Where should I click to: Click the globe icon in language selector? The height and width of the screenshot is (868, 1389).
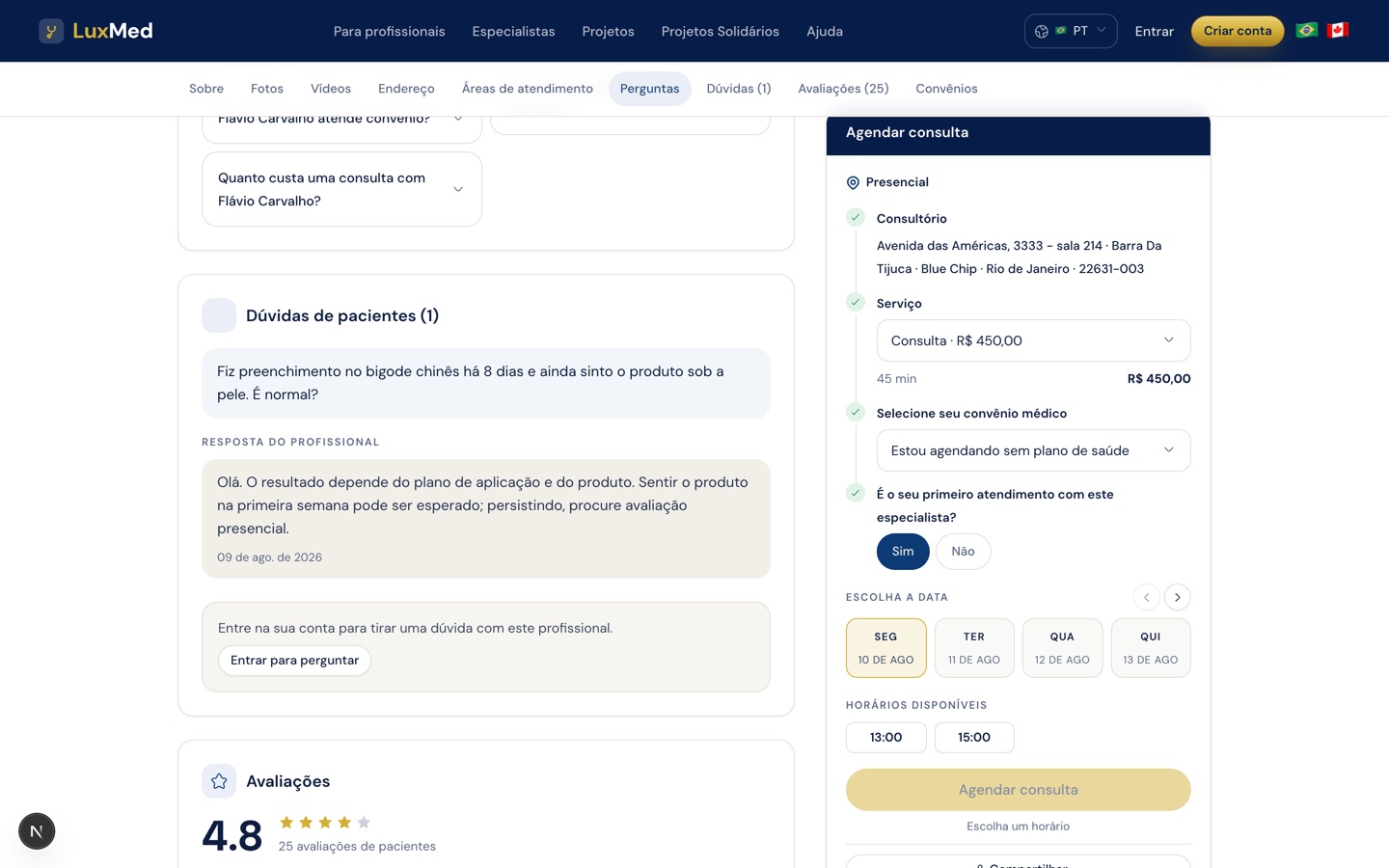[1042, 31]
